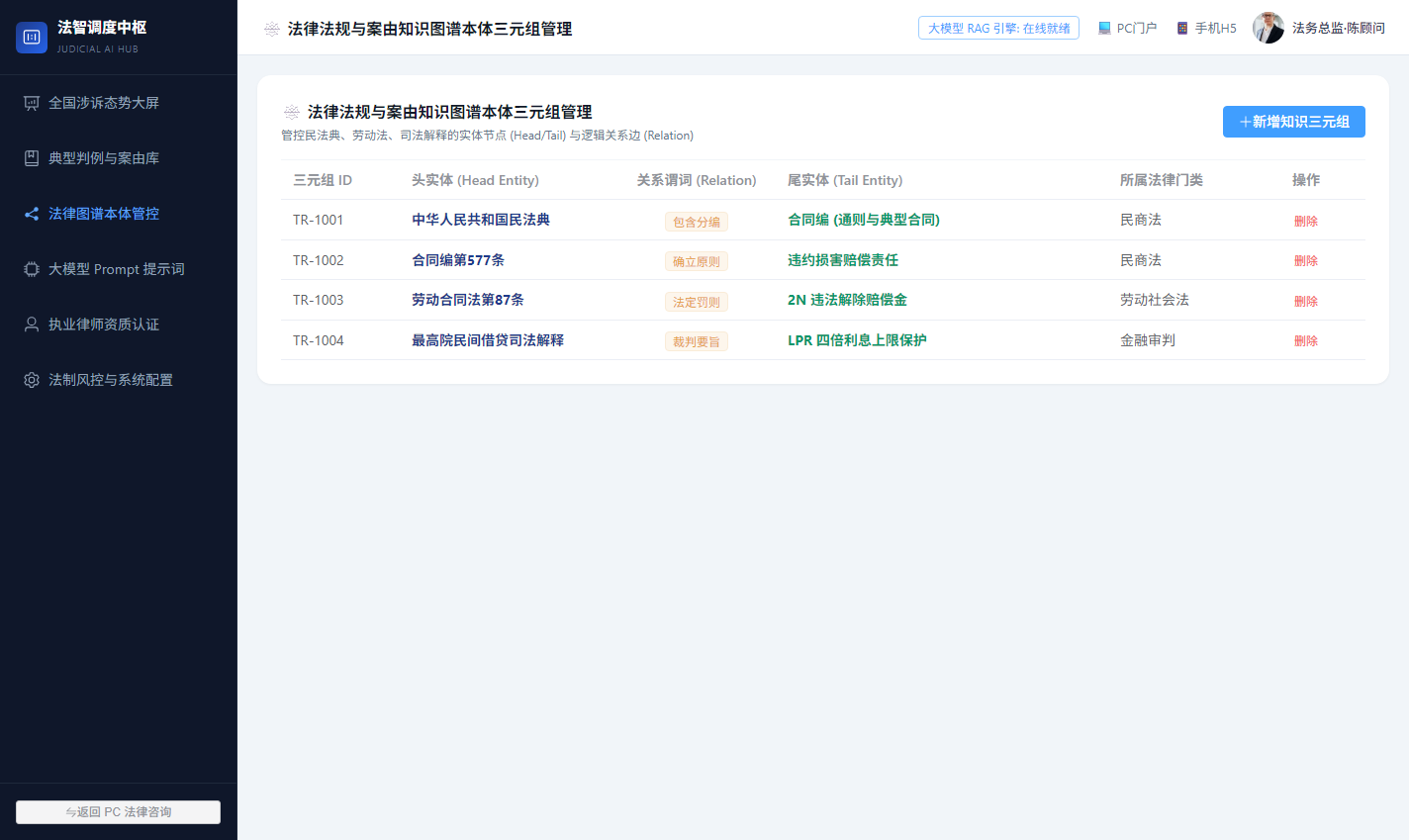Click 返回 PC 法律咨询 button
1409x840 pixels.
[x=119, y=812]
